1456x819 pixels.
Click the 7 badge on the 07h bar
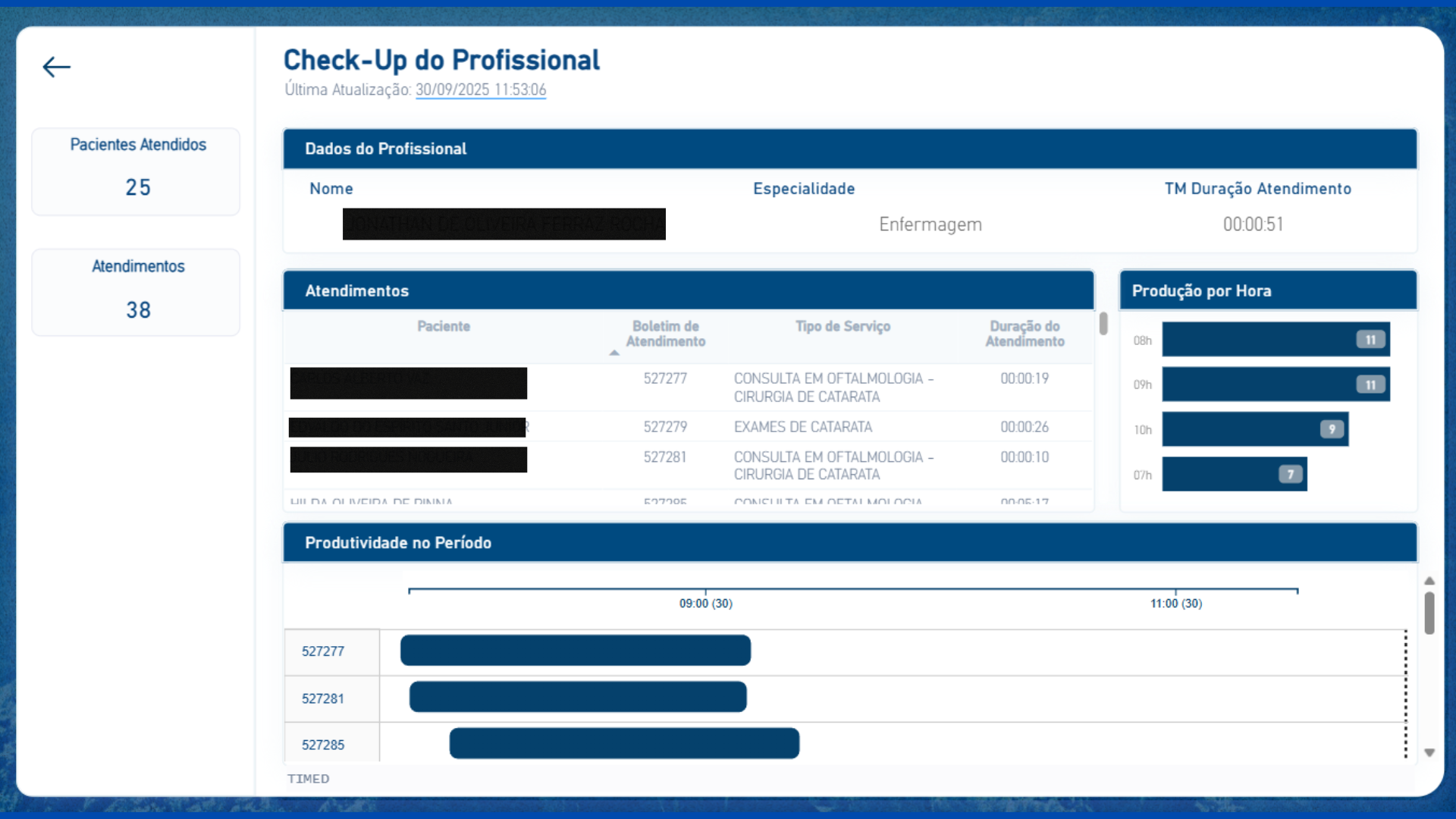pos(1291,474)
